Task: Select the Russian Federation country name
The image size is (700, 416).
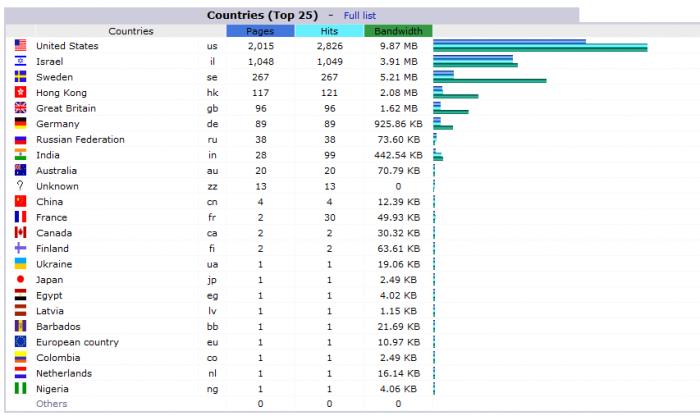Action: 80,140
